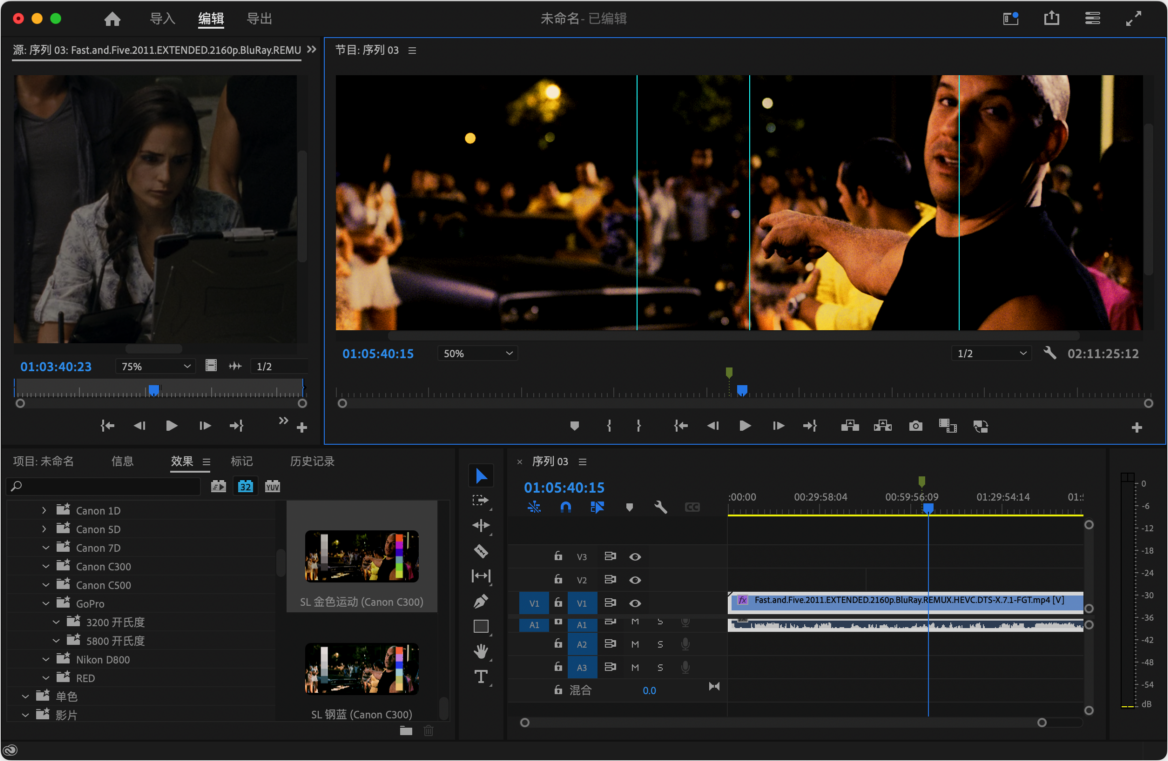Click timeline timecode 01:05:40:15
Screen dimensions: 1168x761
[x=564, y=488]
